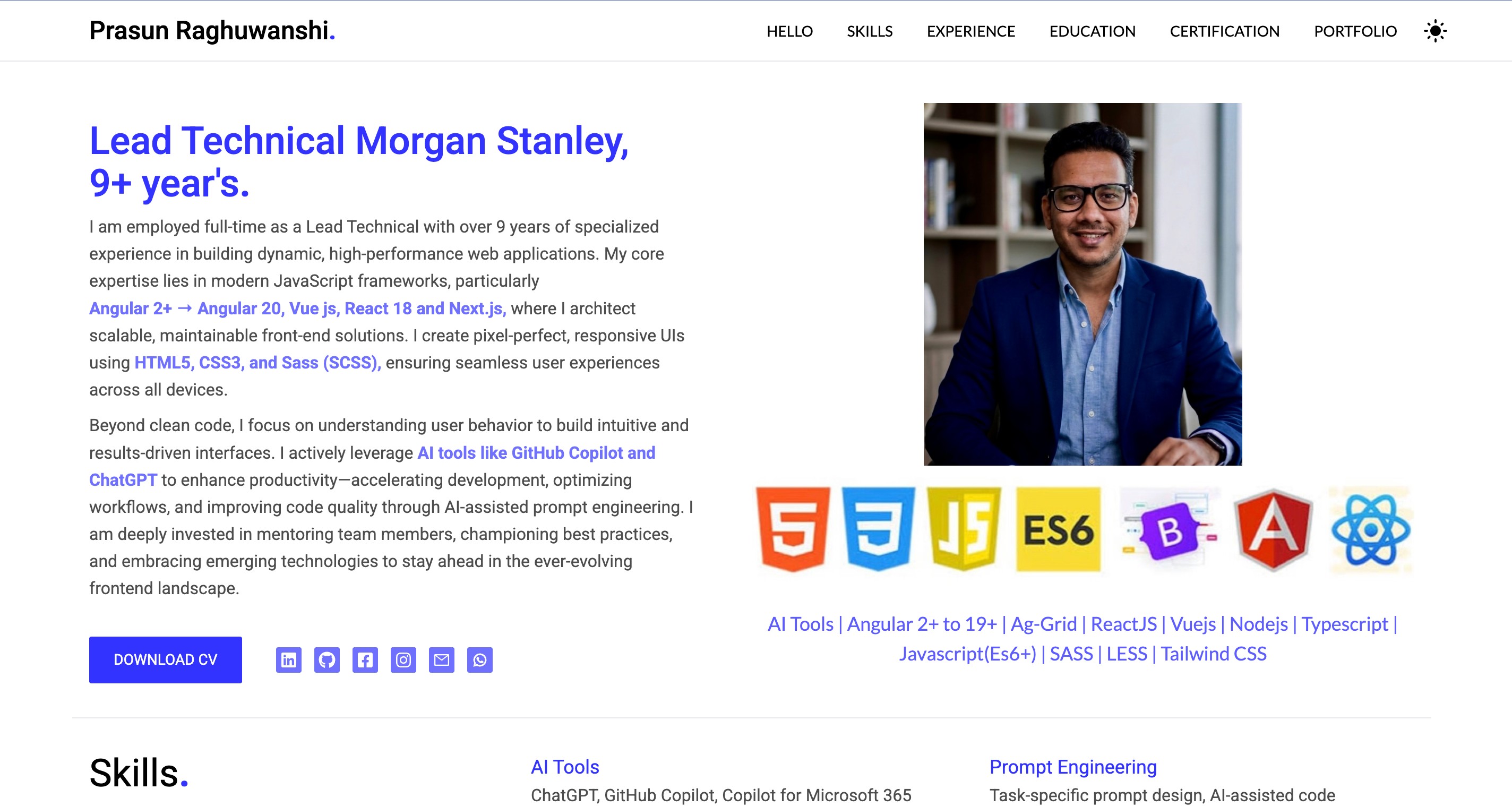Click the Prasun Raghuwanshi site logo
This screenshot has height=806, width=1512.
212,30
